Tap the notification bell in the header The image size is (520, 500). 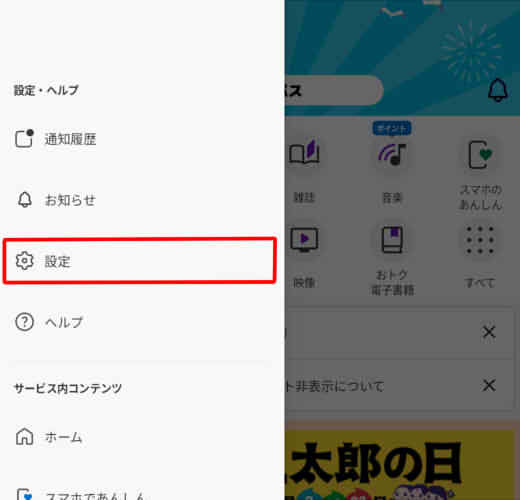point(498,90)
